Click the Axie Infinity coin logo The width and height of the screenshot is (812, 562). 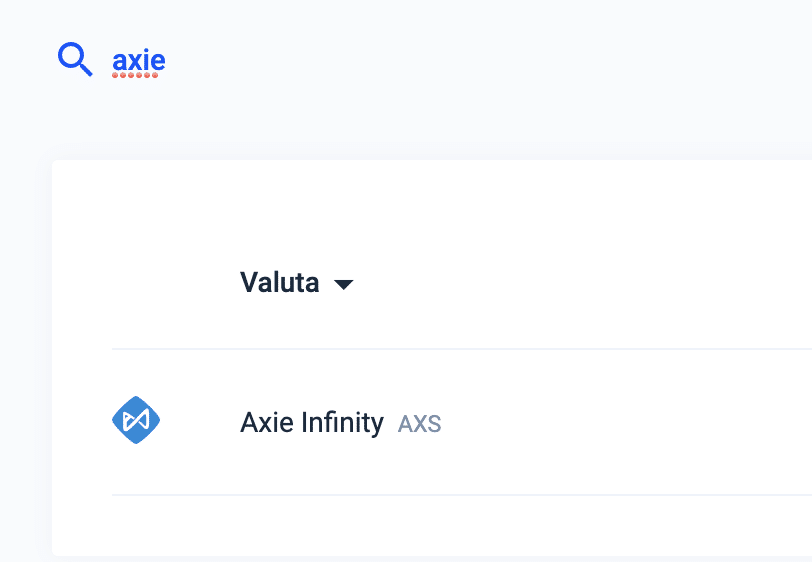(136, 421)
